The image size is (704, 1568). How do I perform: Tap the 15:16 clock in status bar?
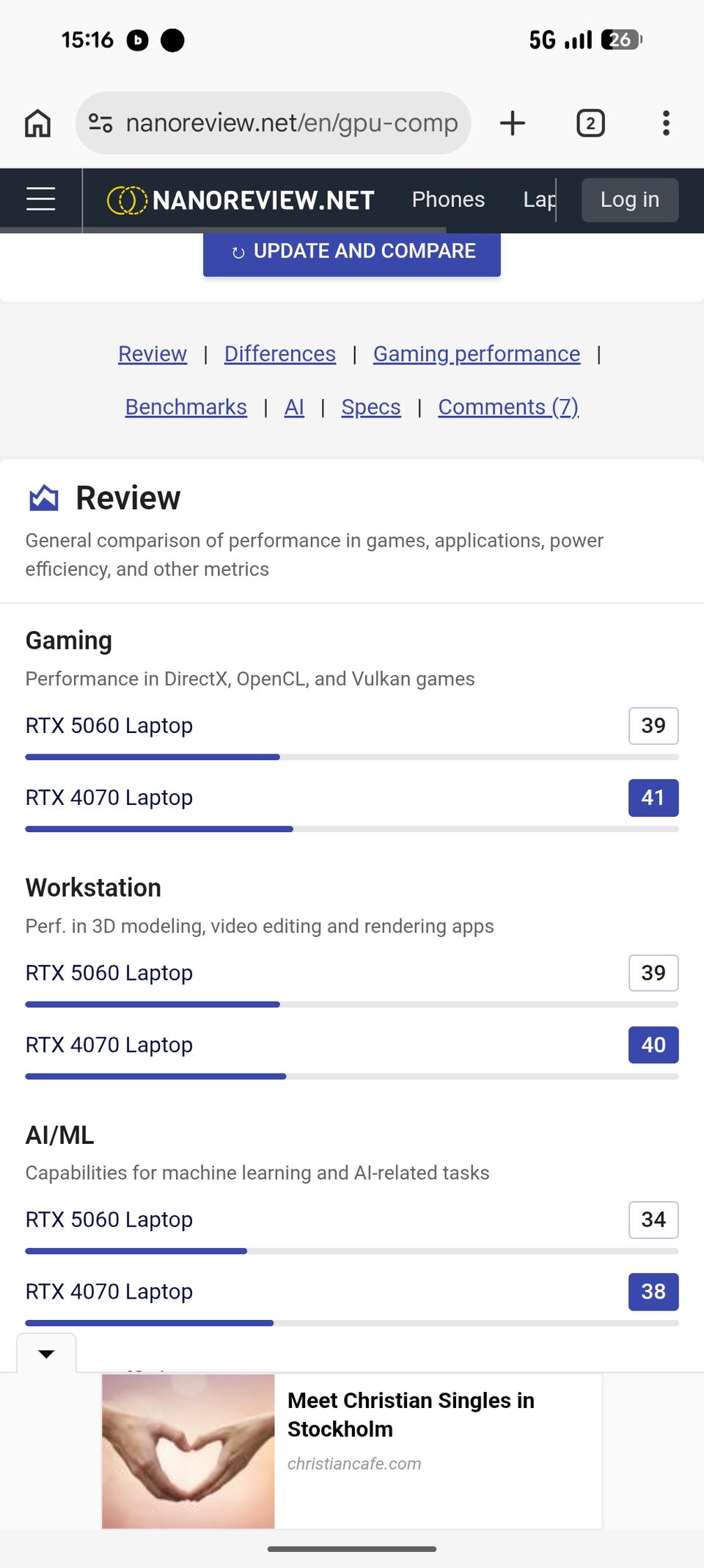[87, 40]
